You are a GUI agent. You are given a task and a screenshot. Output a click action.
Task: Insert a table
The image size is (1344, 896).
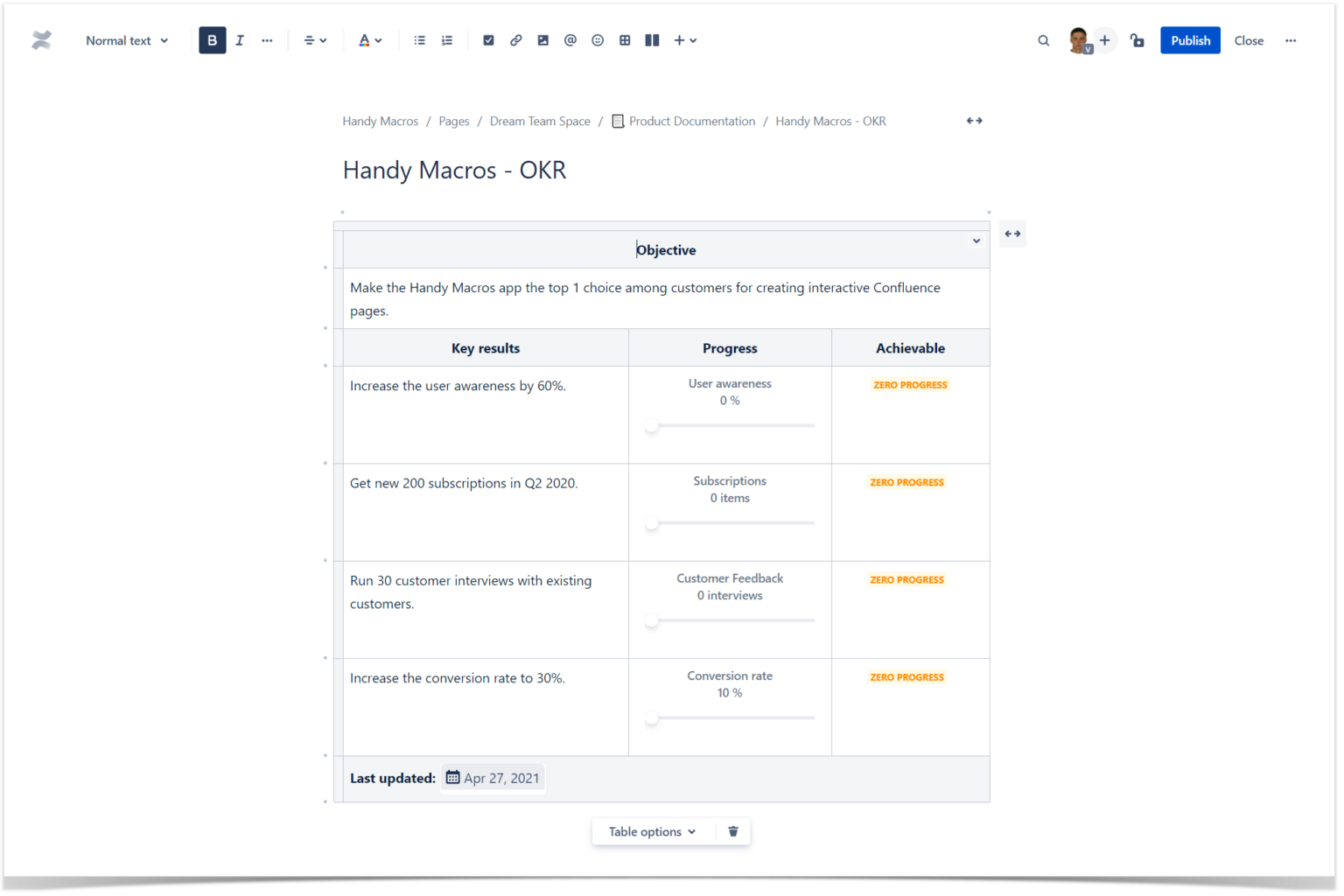click(x=625, y=40)
